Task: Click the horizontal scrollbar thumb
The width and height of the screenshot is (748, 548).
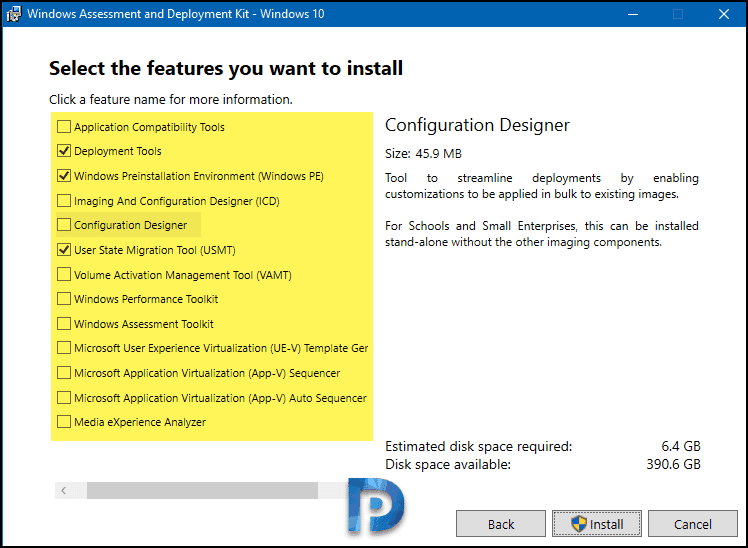Action: coord(202,490)
